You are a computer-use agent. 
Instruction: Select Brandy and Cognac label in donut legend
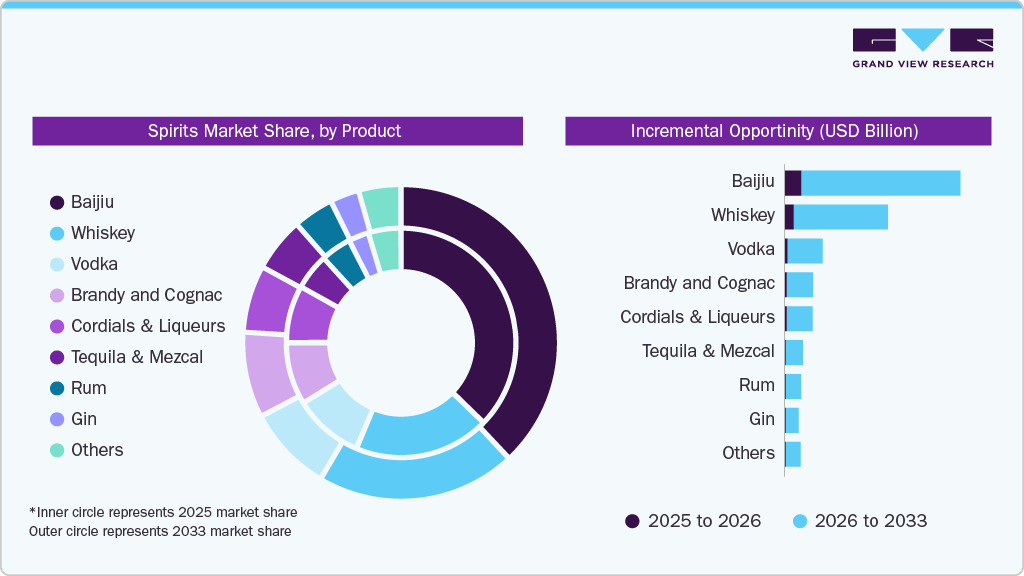tap(146, 295)
